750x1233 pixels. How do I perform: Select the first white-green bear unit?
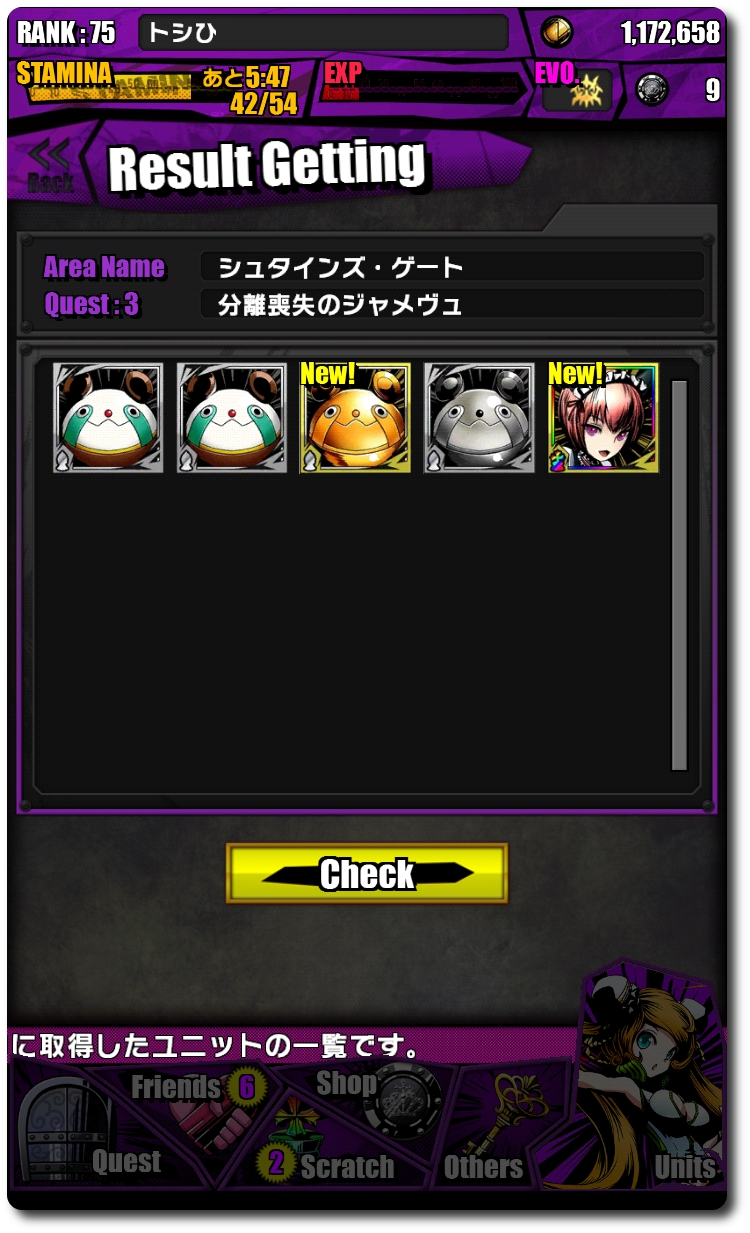(x=108, y=418)
